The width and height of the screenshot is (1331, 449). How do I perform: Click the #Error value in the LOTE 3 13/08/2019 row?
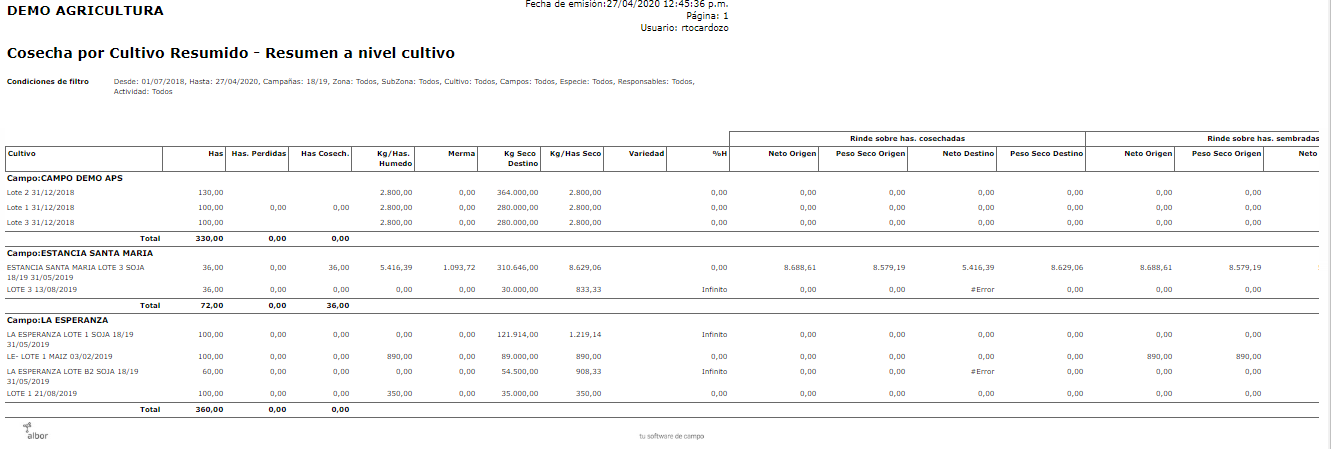(983, 289)
